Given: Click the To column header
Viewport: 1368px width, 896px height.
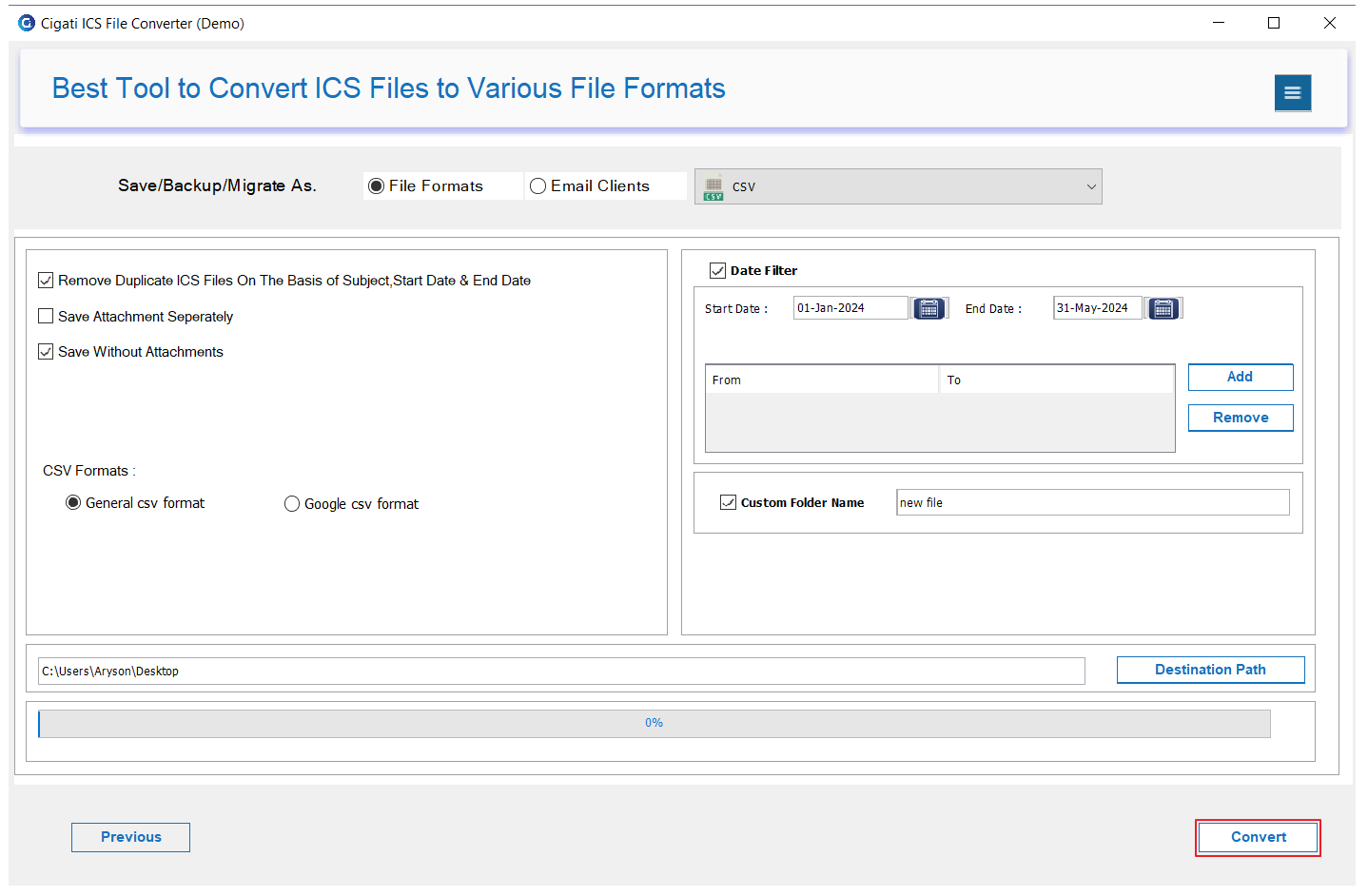Looking at the screenshot, I should point(1056,380).
